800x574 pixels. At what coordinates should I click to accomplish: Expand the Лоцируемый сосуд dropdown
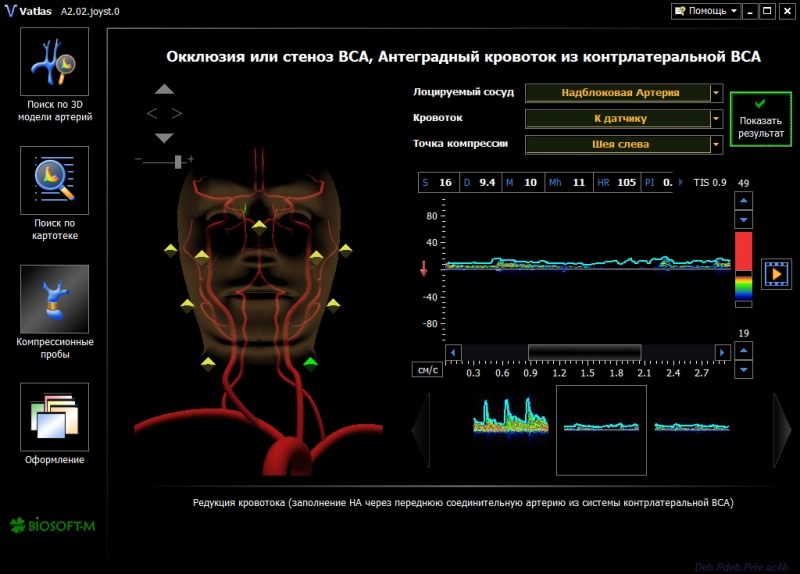coord(716,93)
